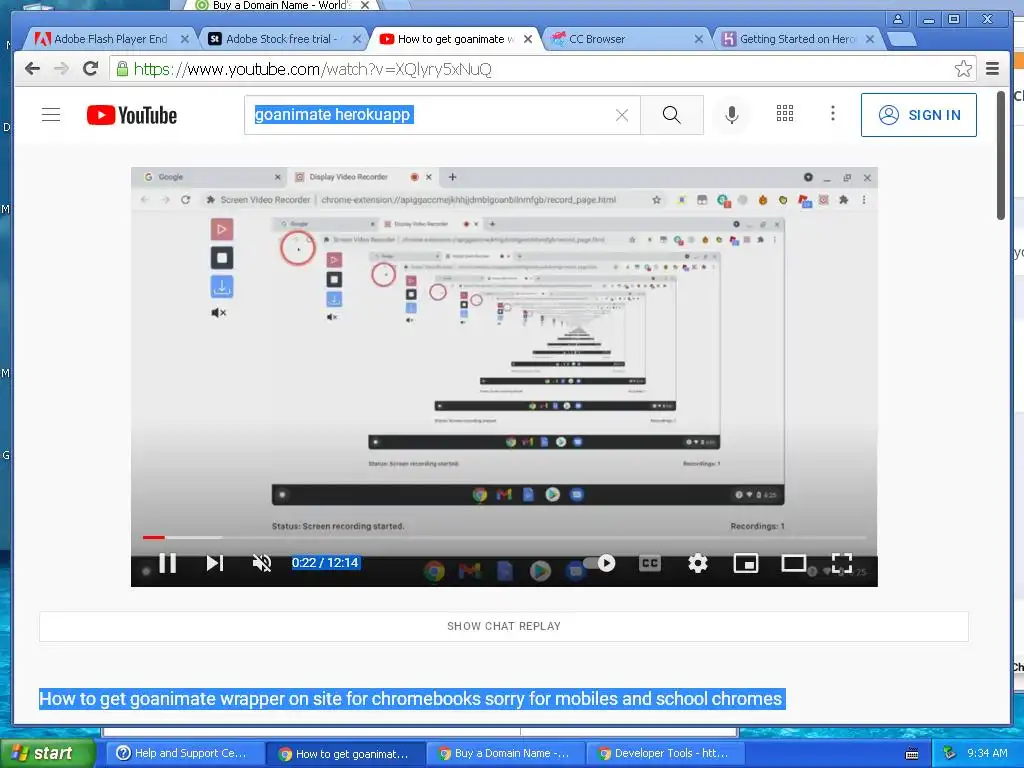Pause the video
The image size is (1024, 768).
pos(168,563)
